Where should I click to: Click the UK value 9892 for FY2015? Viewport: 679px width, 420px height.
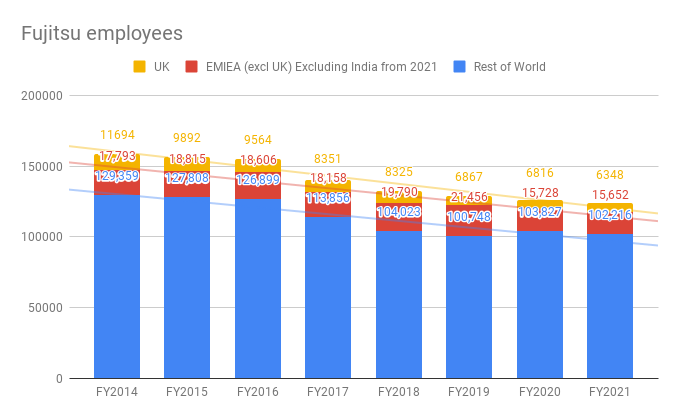(187, 138)
